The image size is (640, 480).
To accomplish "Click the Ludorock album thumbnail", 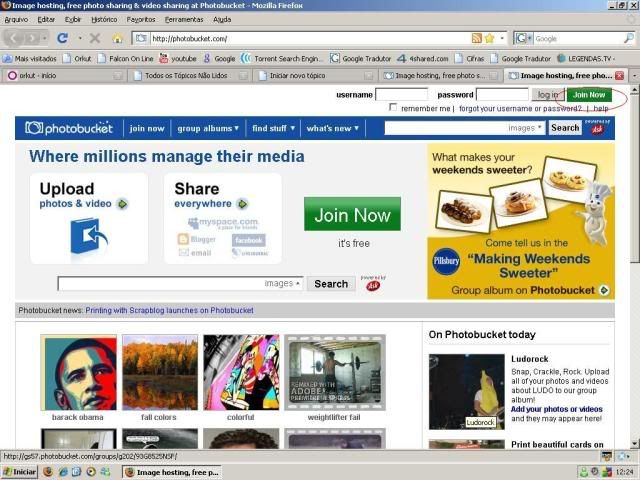I will (x=467, y=392).
